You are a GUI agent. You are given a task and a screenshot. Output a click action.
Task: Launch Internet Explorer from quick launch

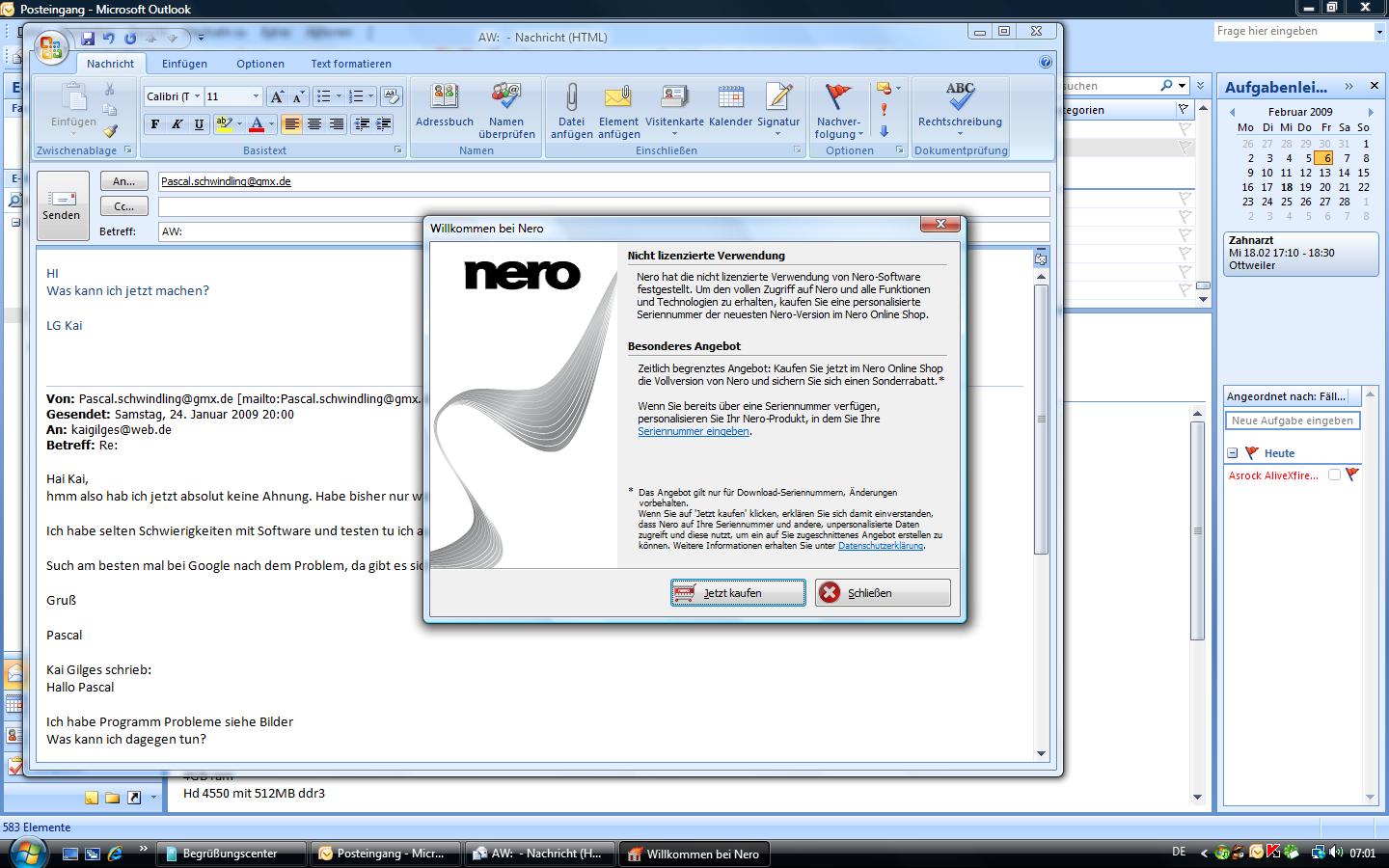pyautogui.click(x=116, y=853)
